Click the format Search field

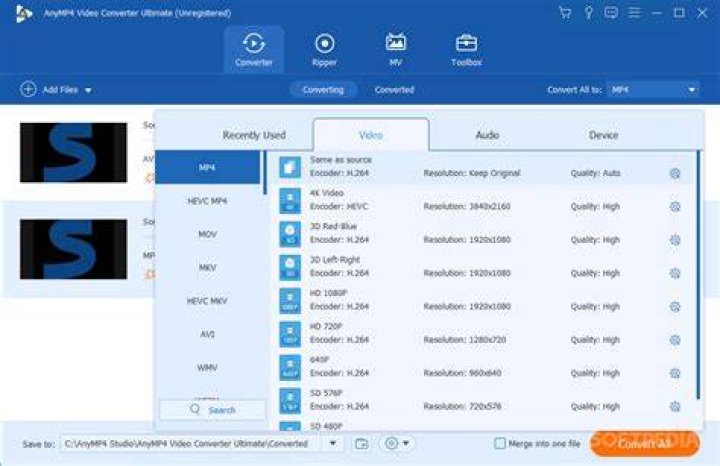click(x=212, y=410)
